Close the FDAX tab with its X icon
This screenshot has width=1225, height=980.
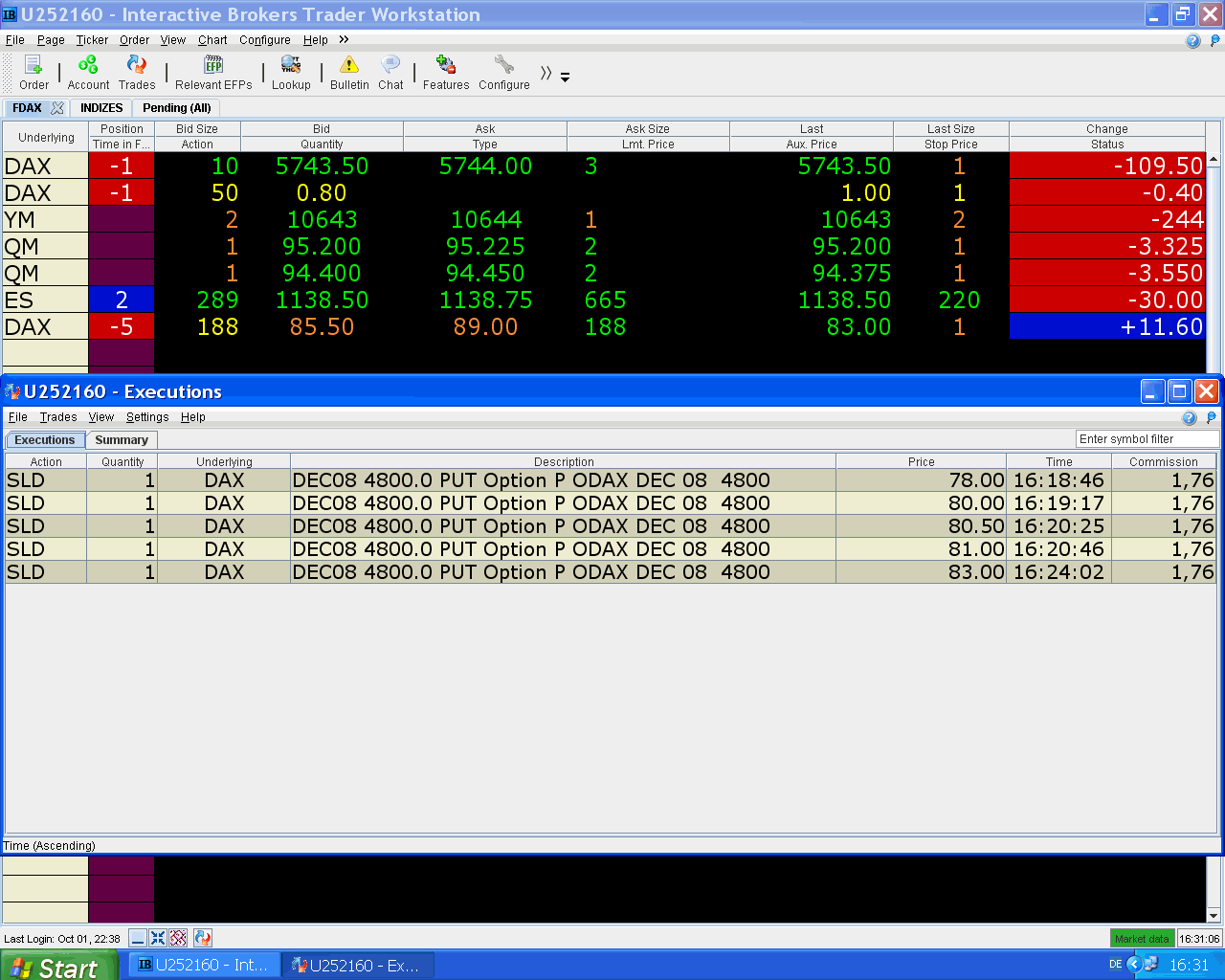point(57,108)
